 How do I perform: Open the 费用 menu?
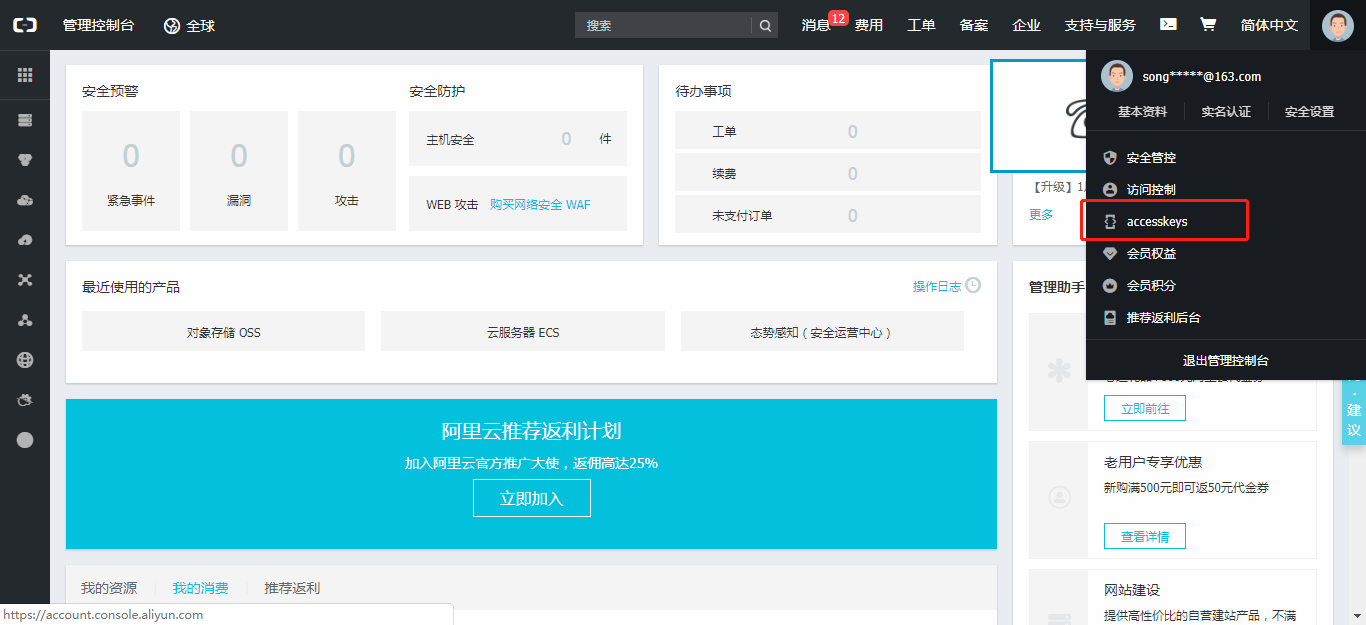tap(869, 25)
